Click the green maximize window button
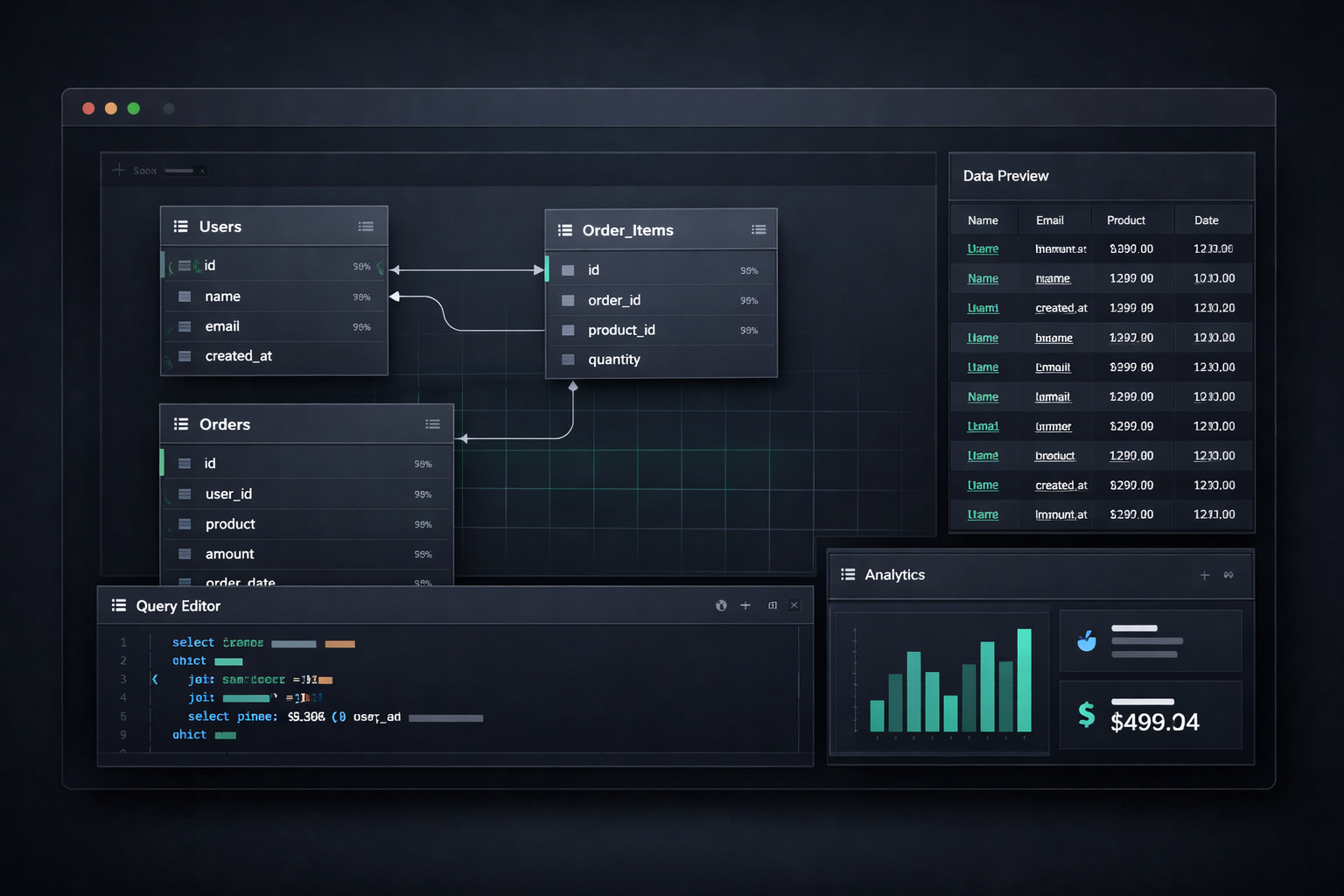 pos(134,108)
